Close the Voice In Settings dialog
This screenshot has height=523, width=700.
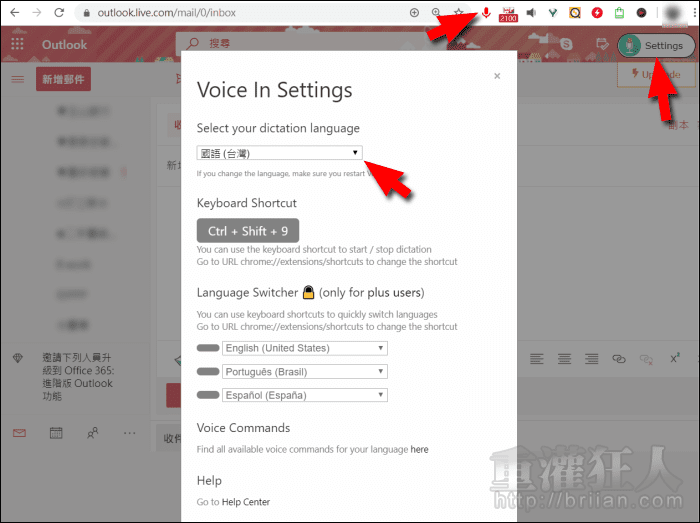click(497, 76)
